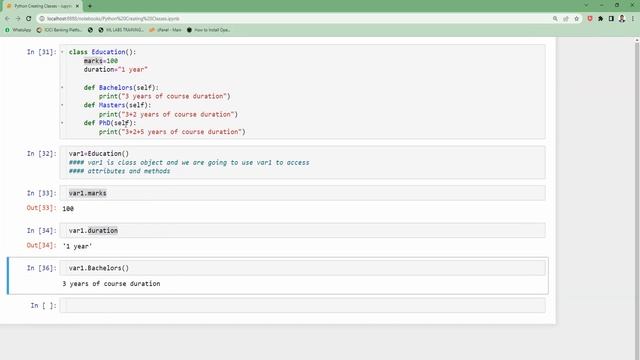Close the Python Creating Classes tab
Viewport: 640px width, 360px height.
pyautogui.click(x=77, y=6)
